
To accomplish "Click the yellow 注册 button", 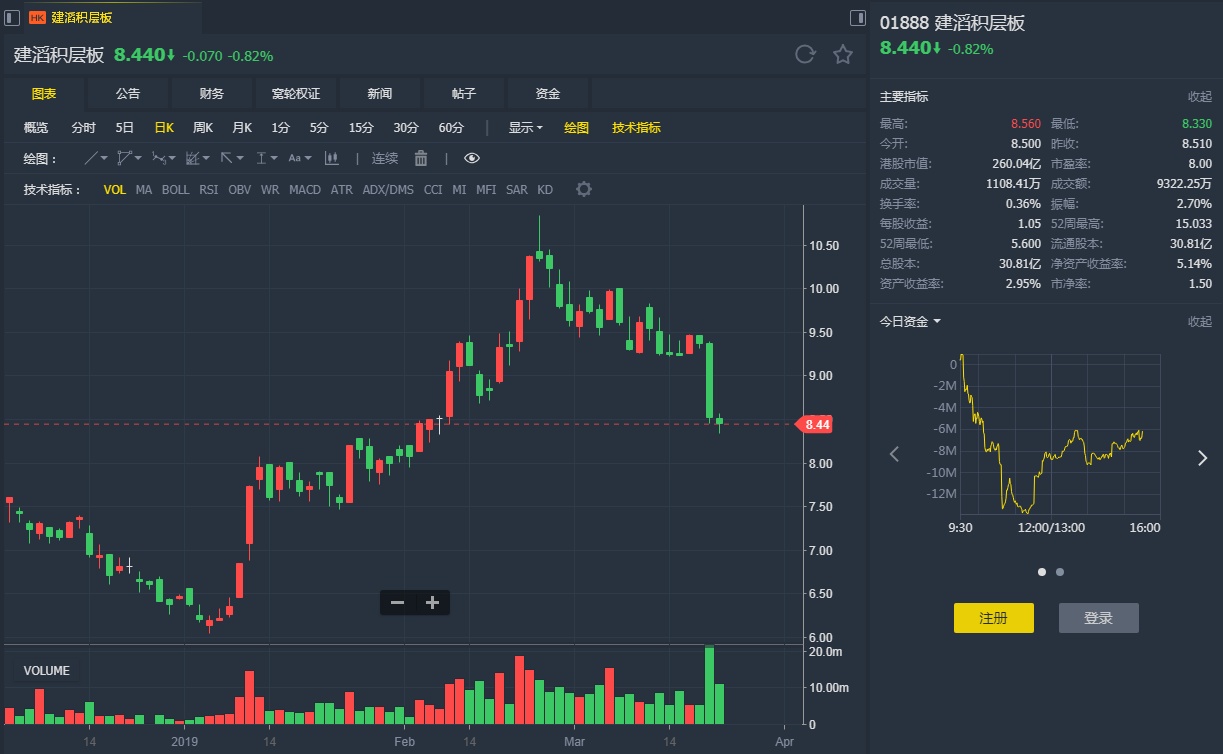I will point(993,618).
